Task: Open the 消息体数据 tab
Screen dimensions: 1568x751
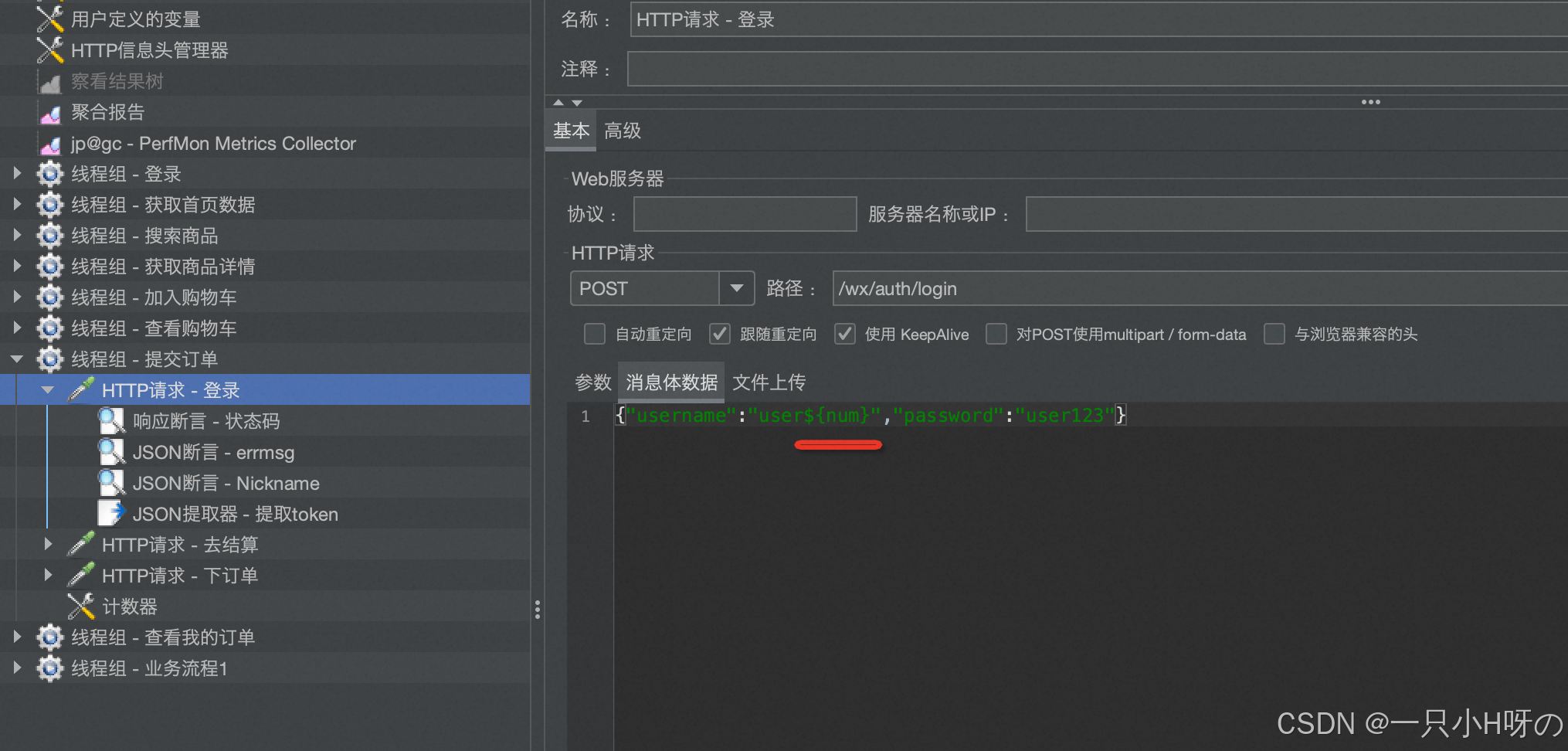Action: [672, 382]
